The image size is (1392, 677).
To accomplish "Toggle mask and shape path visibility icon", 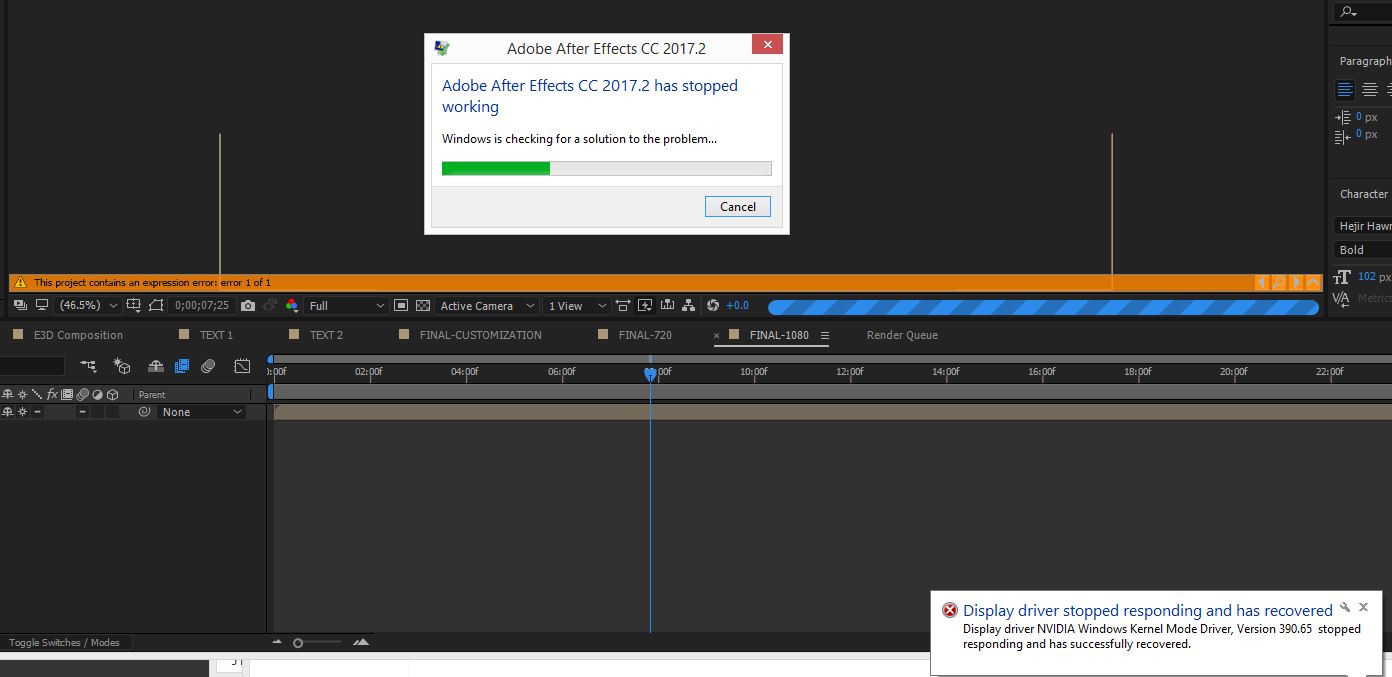I will [x=156, y=305].
